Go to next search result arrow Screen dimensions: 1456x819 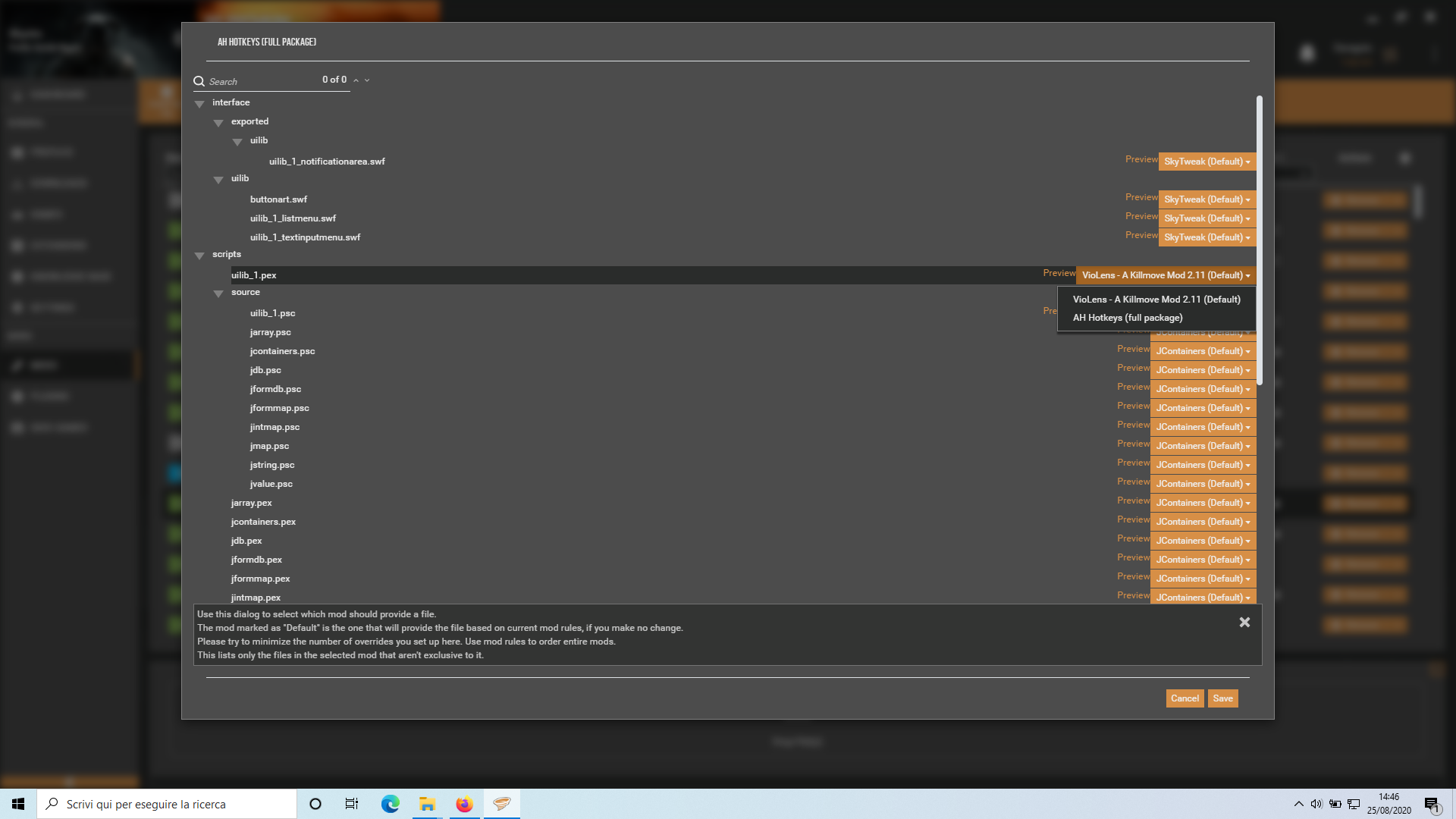(x=367, y=80)
